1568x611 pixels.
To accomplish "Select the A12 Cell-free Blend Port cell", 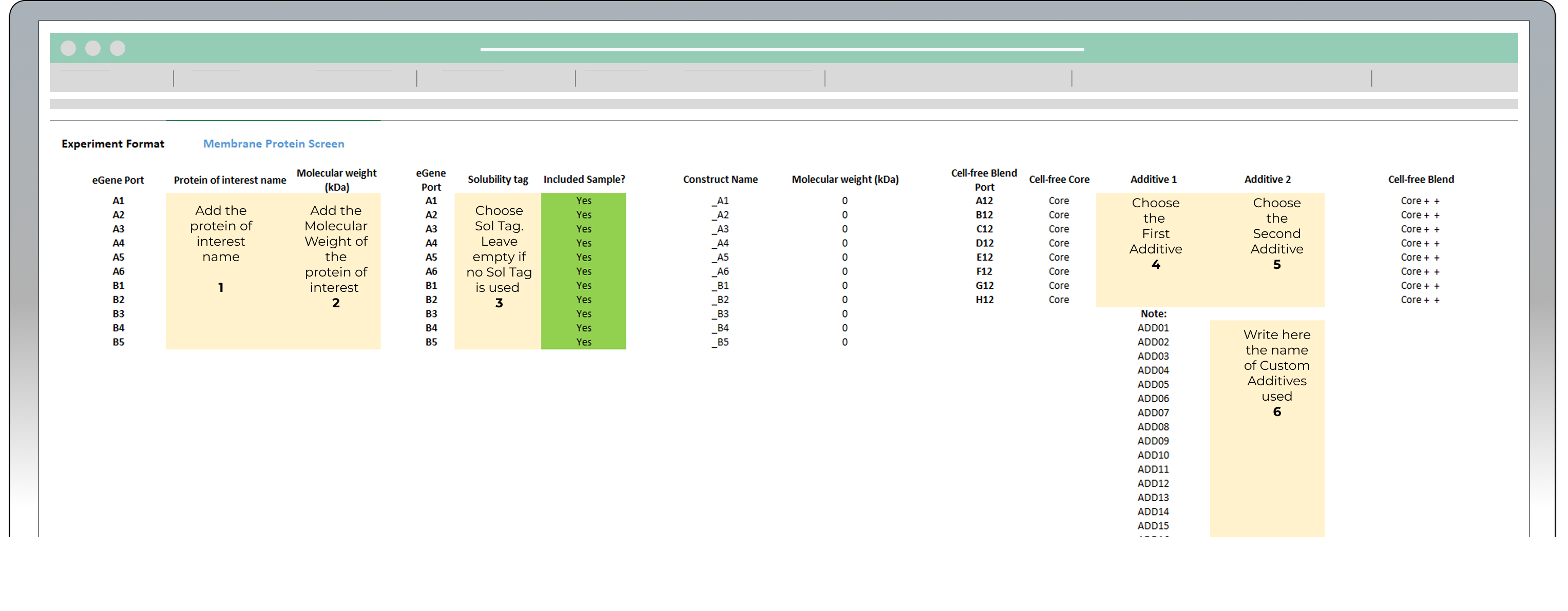I will [984, 201].
